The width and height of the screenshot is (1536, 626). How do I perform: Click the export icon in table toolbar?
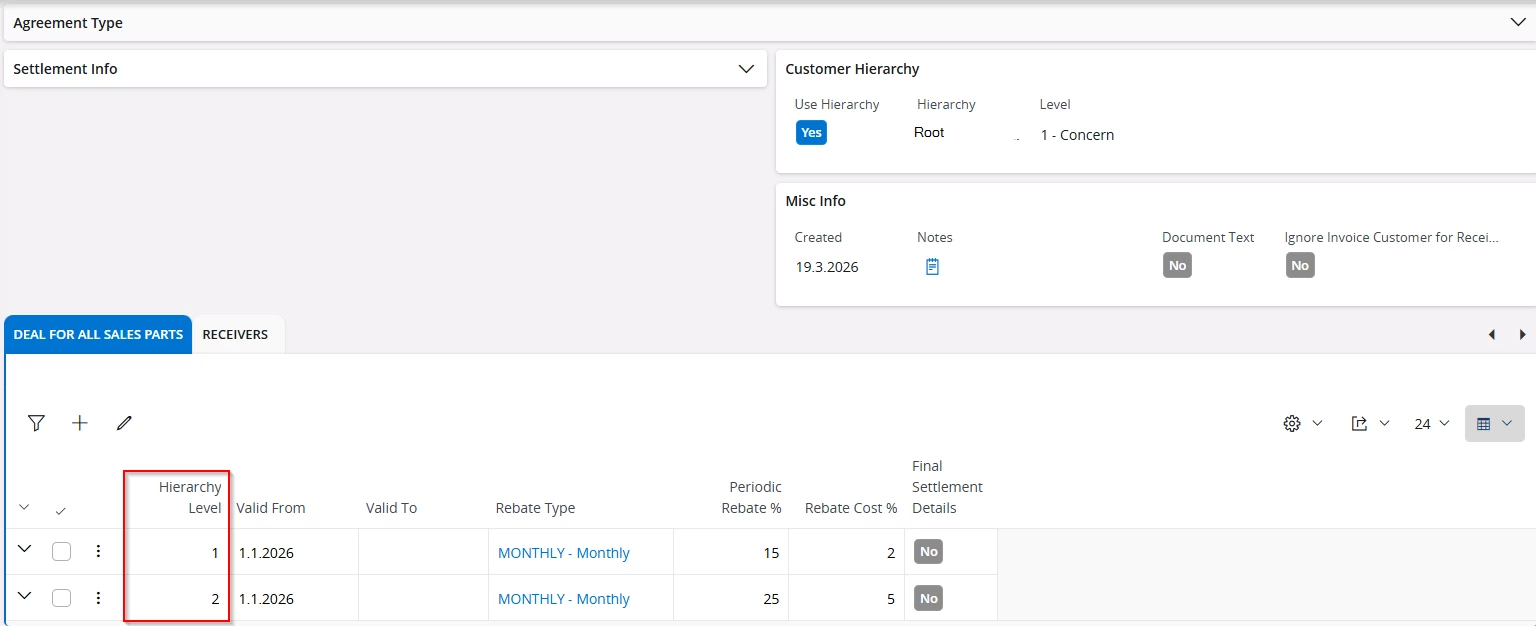click(x=1369, y=424)
